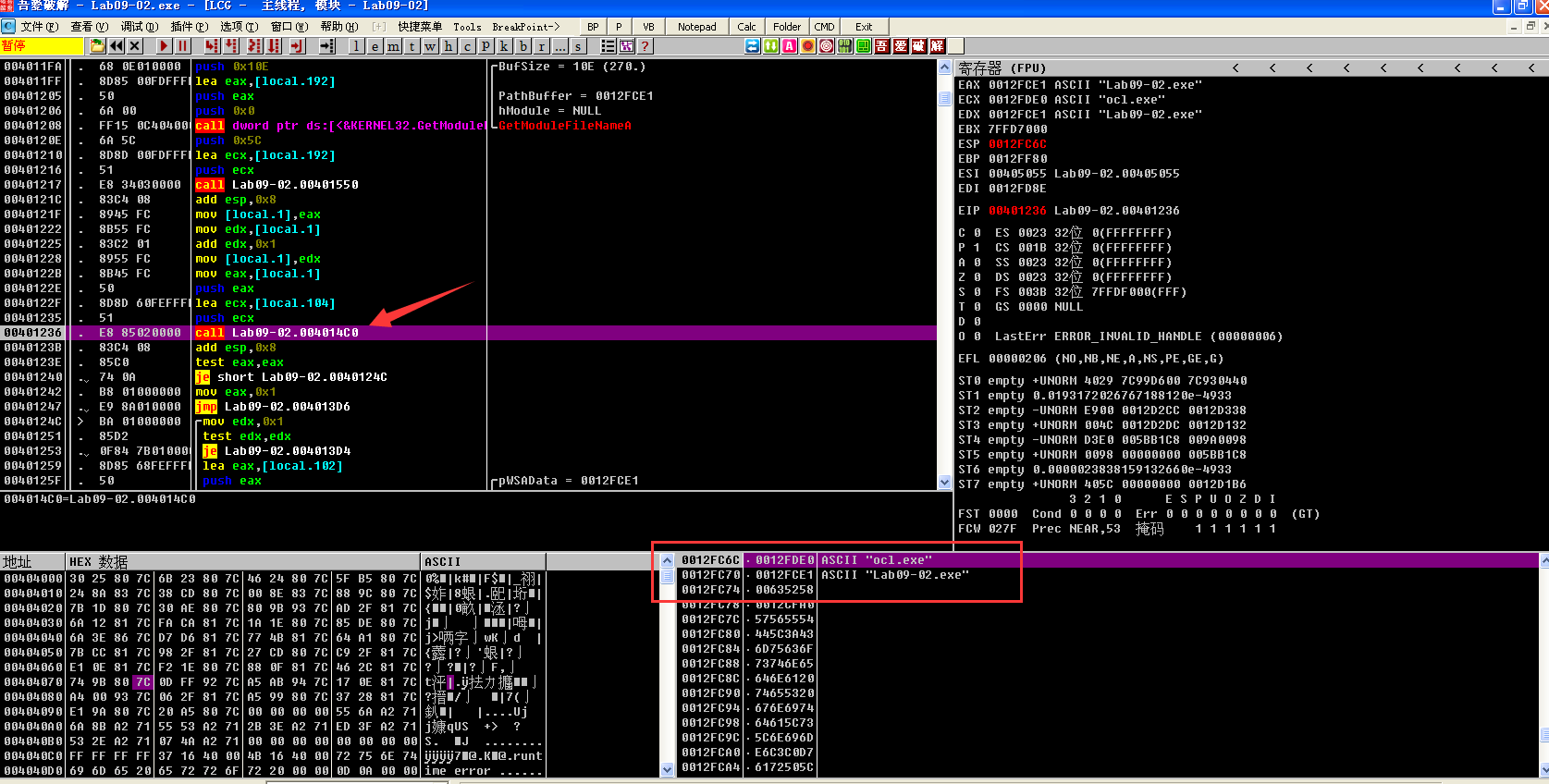Image resolution: width=1549 pixels, height=784 pixels.
Task: Run the program with red play icon
Action: 164,45
